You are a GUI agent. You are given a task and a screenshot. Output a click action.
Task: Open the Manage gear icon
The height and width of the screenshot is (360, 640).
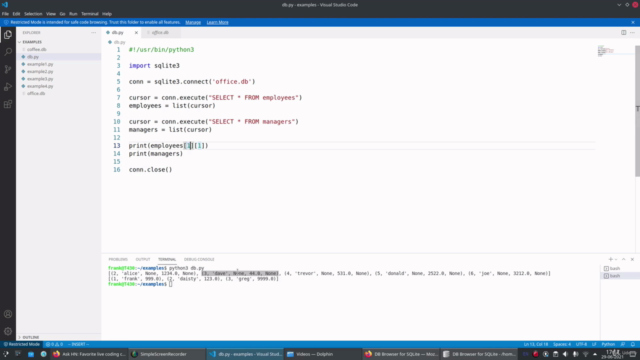pos(8,331)
